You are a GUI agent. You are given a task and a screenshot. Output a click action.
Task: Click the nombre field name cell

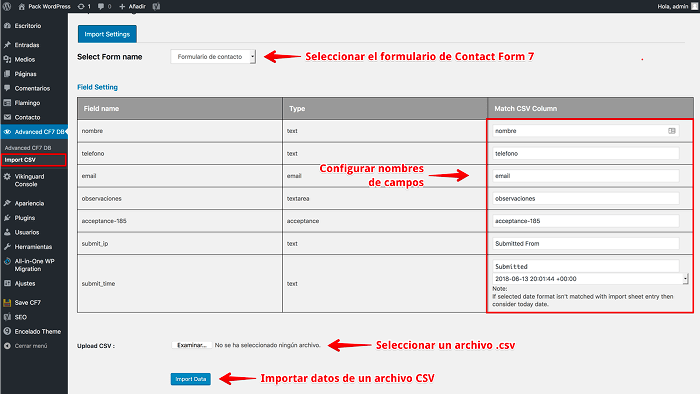(179, 131)
